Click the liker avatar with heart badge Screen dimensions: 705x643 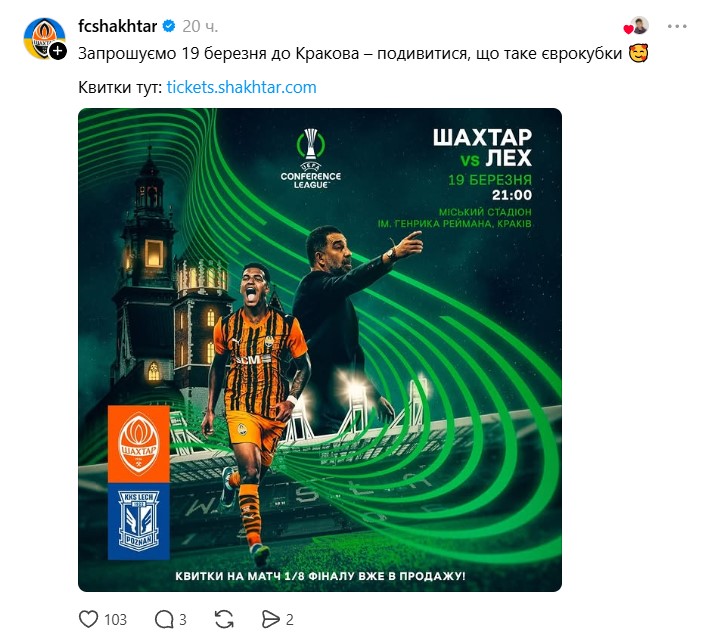637,26
